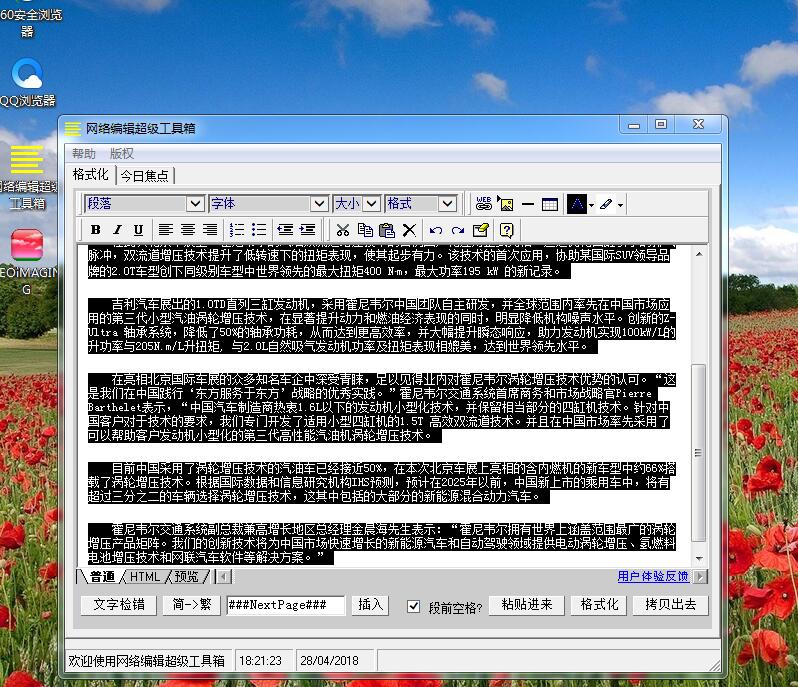Click the italic formatting icon
Viewport: 798px width, 687px height.
116,230
